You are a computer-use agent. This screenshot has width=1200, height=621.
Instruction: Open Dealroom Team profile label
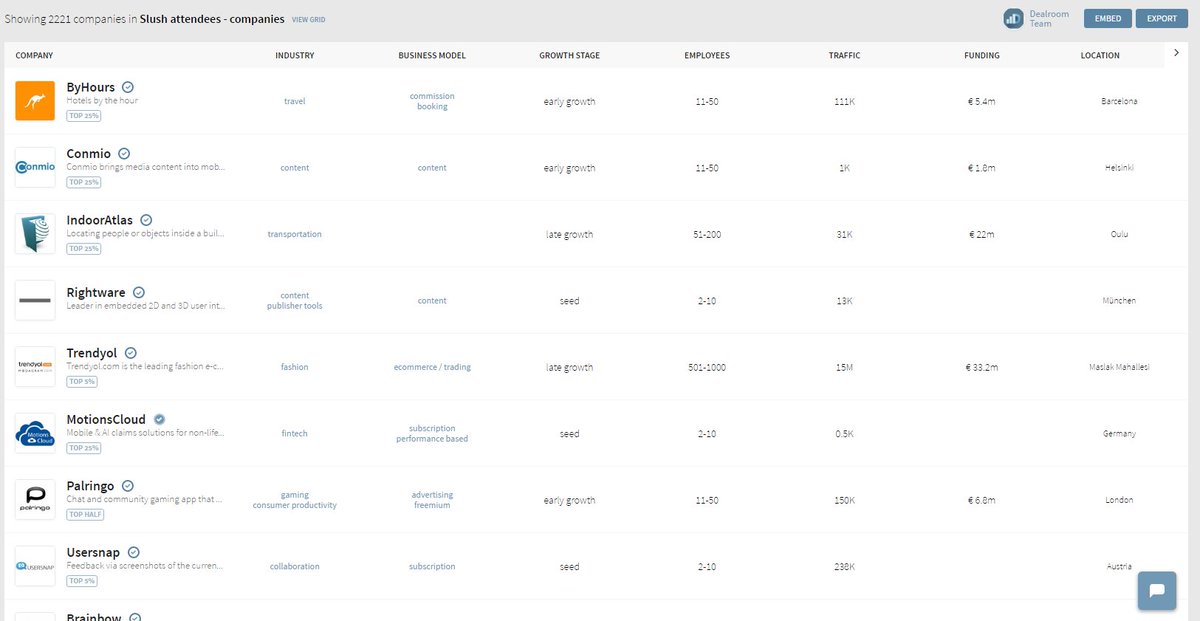click(1049, 18)
